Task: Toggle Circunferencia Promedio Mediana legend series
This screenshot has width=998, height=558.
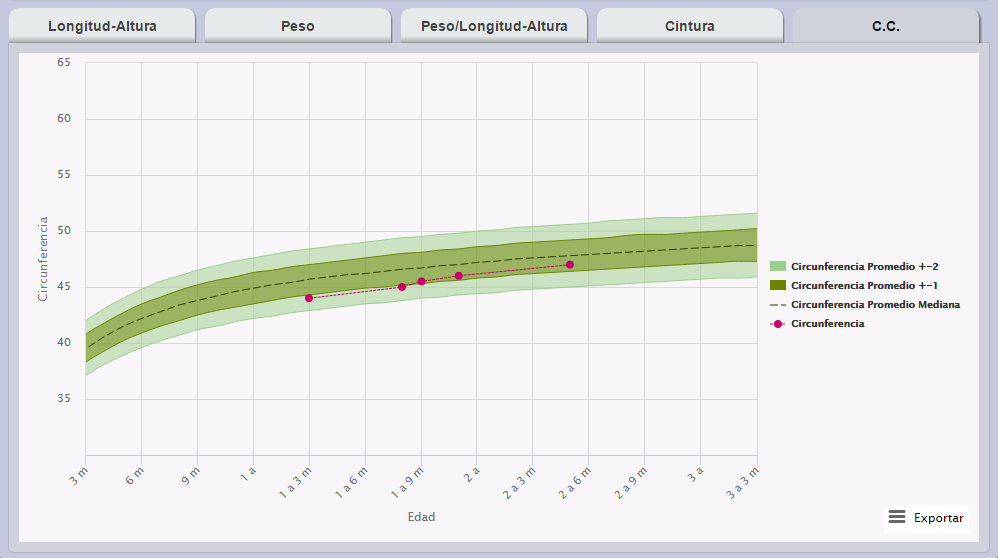Action: [865, 305]
